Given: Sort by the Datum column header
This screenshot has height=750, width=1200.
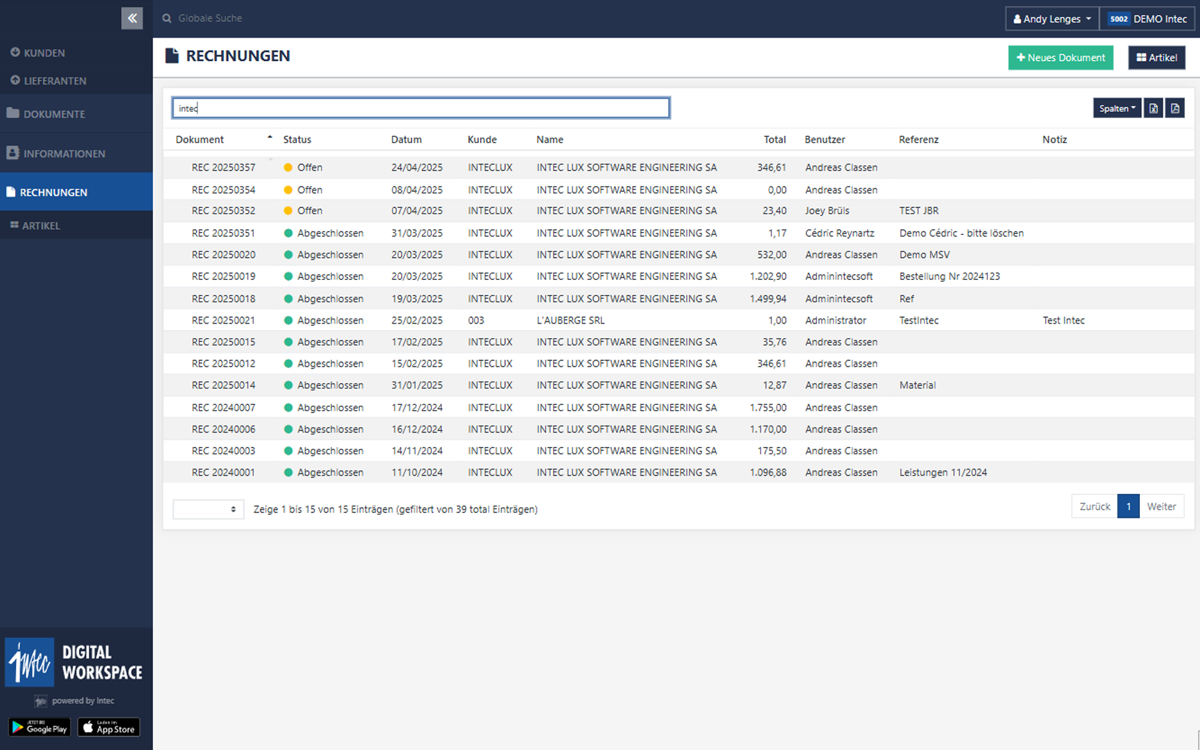Looking at the screenshot, I should pyautogui.click(x=407, y=140).
